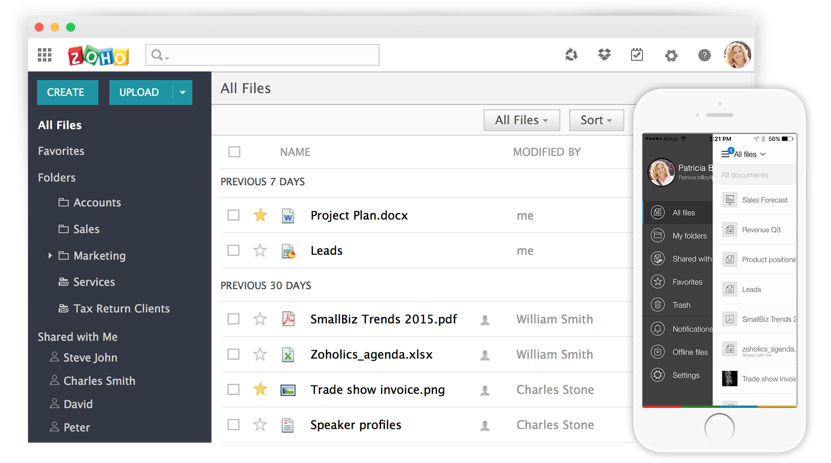The height and width of the screenshot is (463, 831).
Task: Click the Excel icon of Zoholics_agenda.xlsx
Action: (x=288, y=354)
